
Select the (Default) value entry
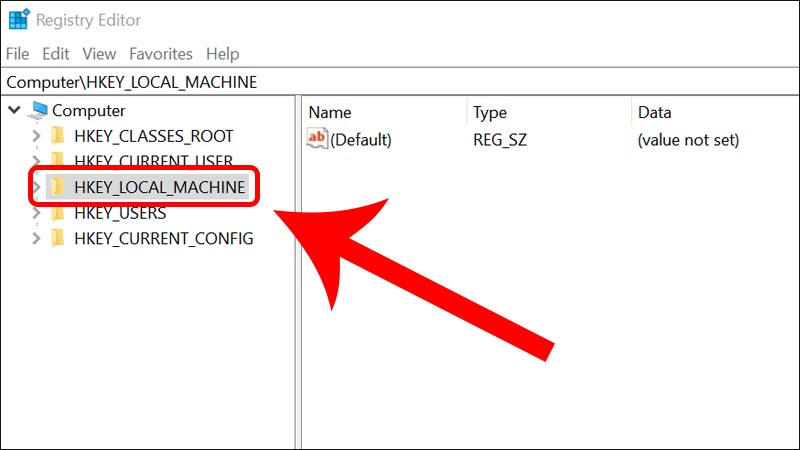[361, 140]
